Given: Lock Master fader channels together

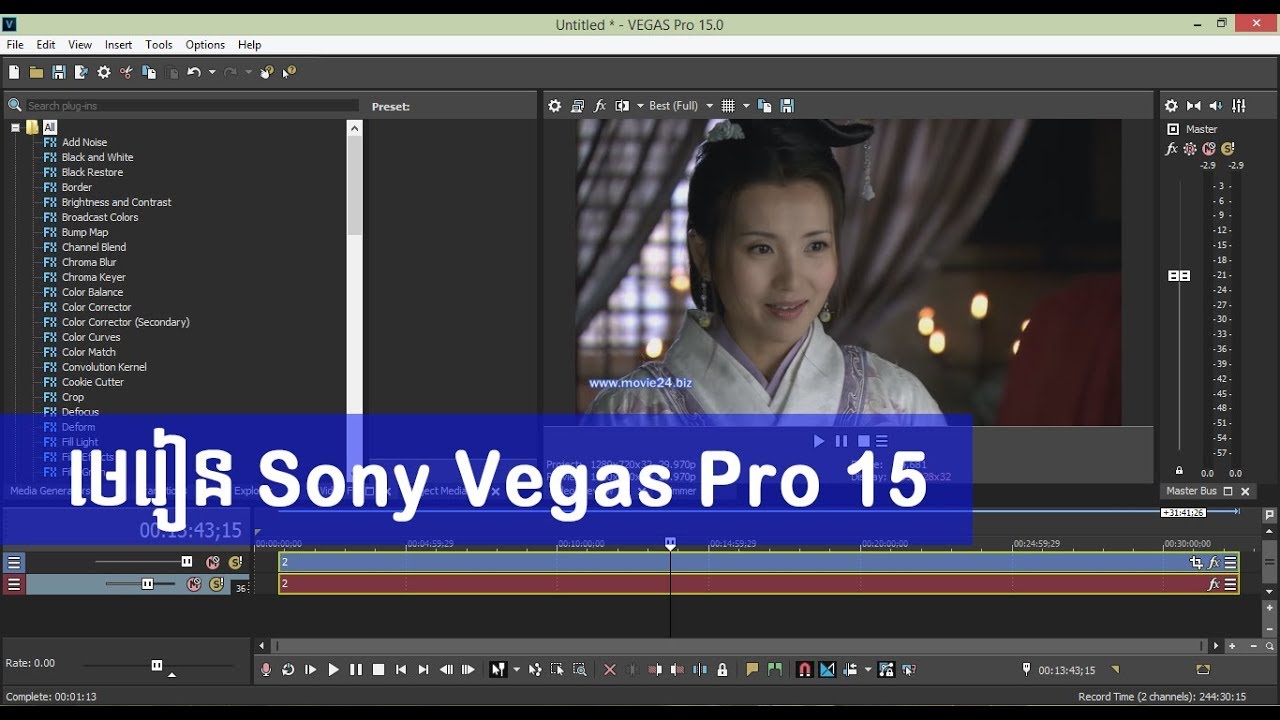Looking at the screenshot, I should tap(1179, 470).
